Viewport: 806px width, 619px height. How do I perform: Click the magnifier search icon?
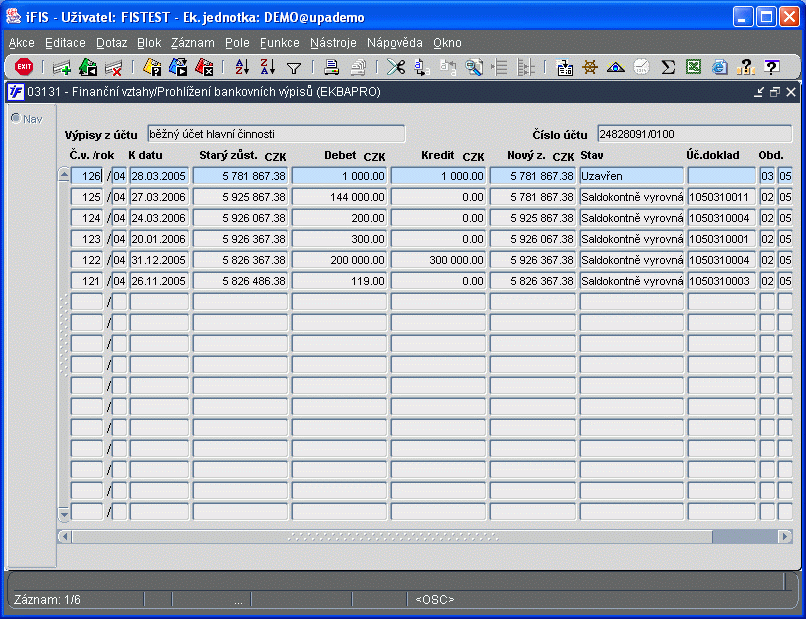pos(473,67)
